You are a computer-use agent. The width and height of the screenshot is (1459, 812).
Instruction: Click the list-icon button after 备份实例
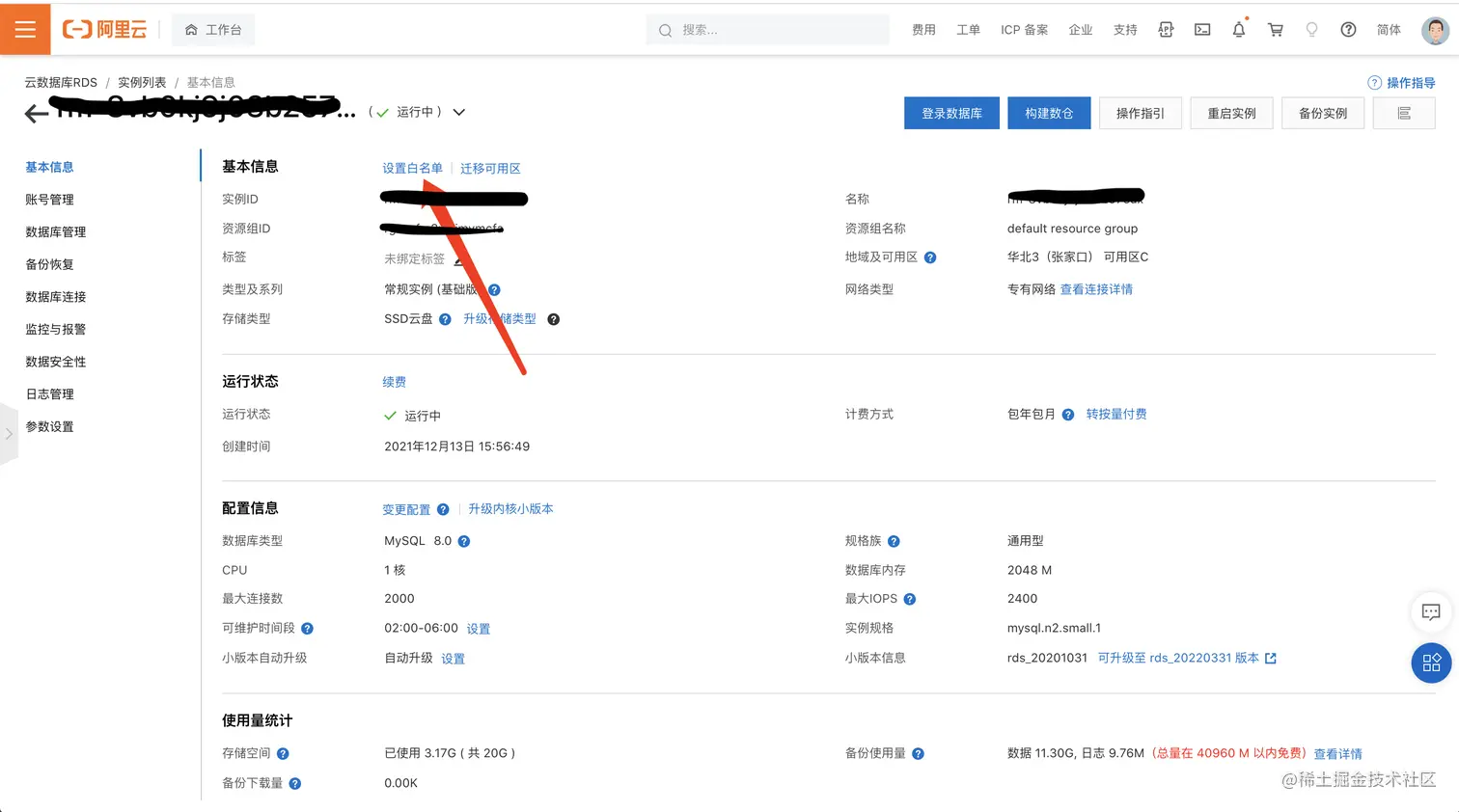click(x=1404, y=113)
